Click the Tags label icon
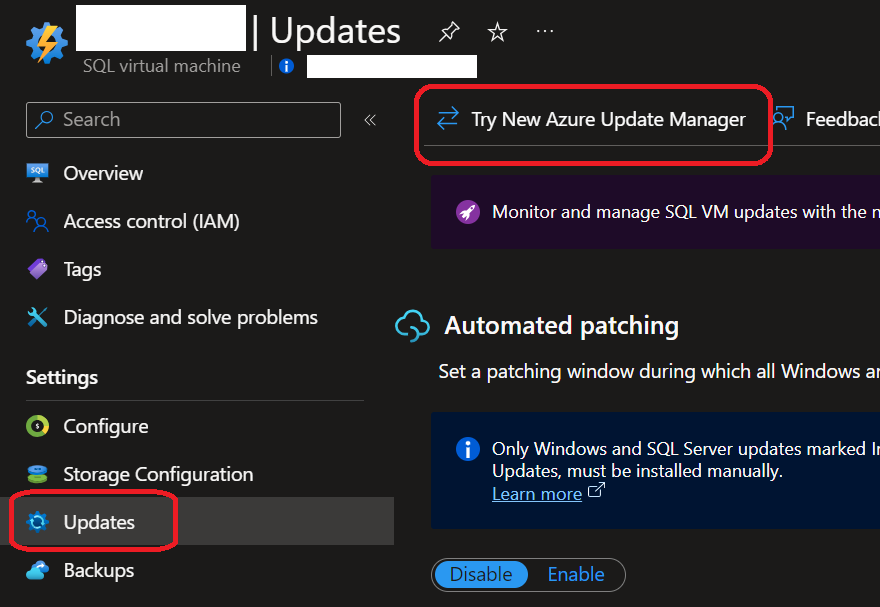 point(38,269)
